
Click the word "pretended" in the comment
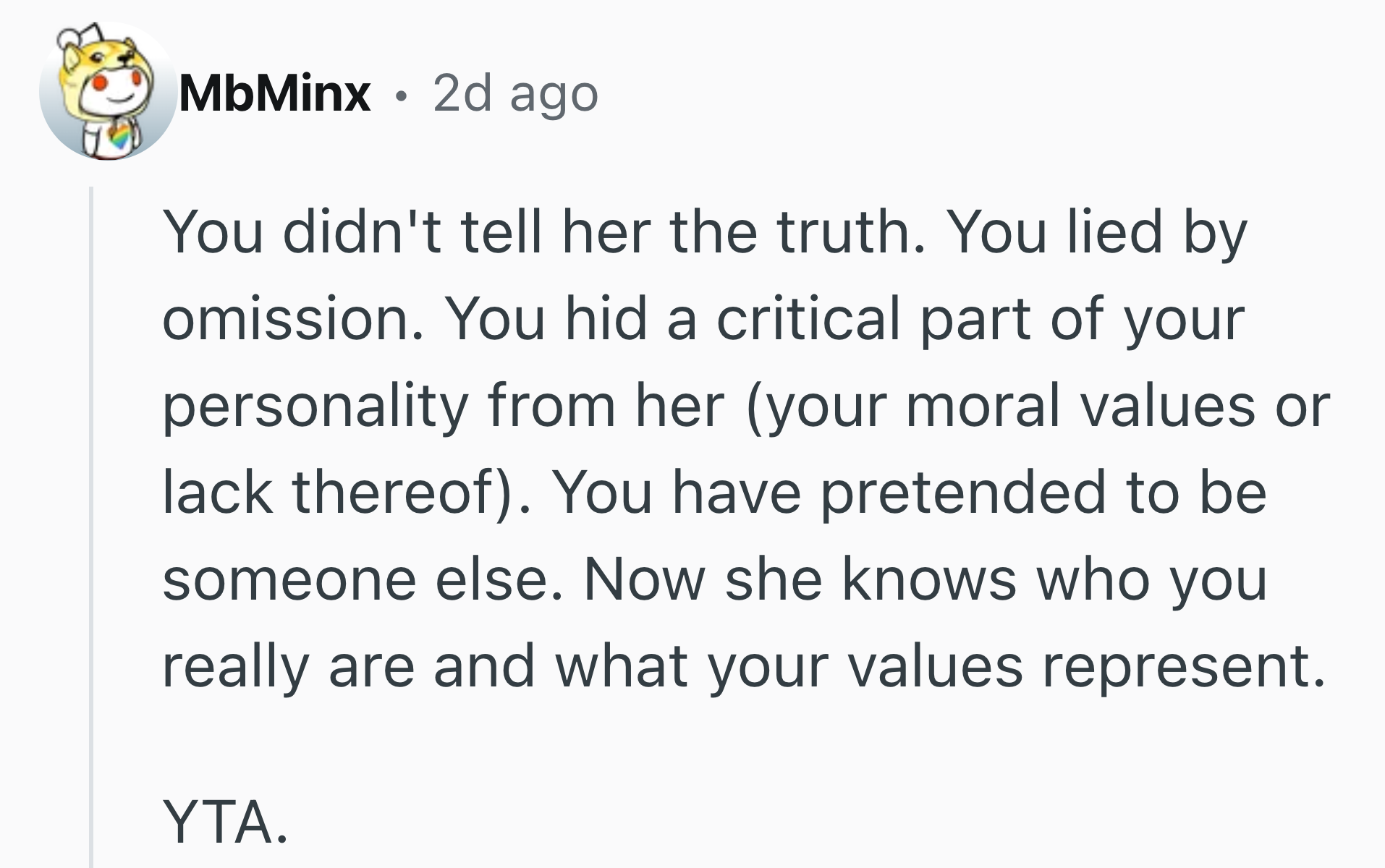point(962,493)
